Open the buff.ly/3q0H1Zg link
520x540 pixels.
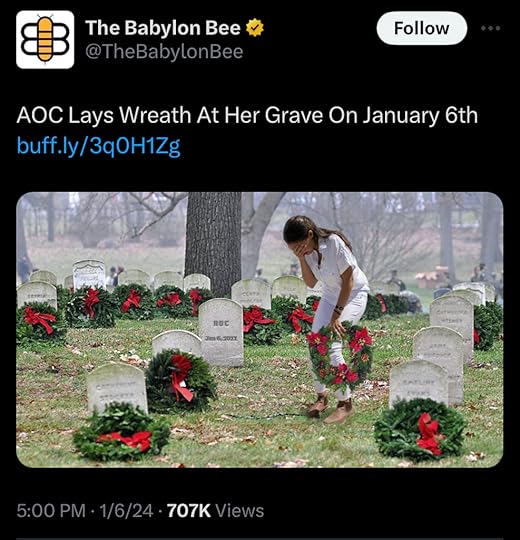[98, 146]
